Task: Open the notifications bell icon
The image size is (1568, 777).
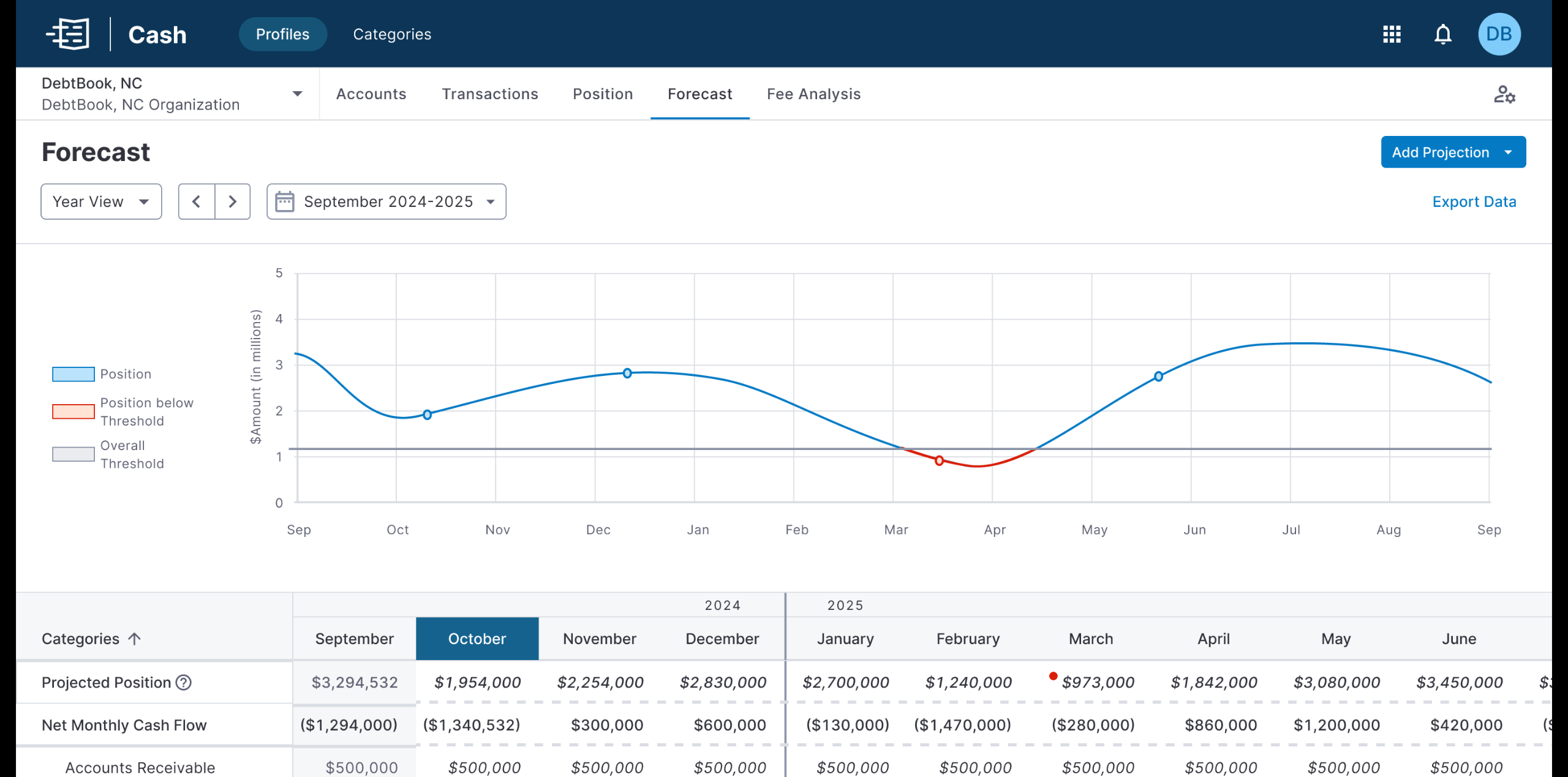Action: 1443,34
